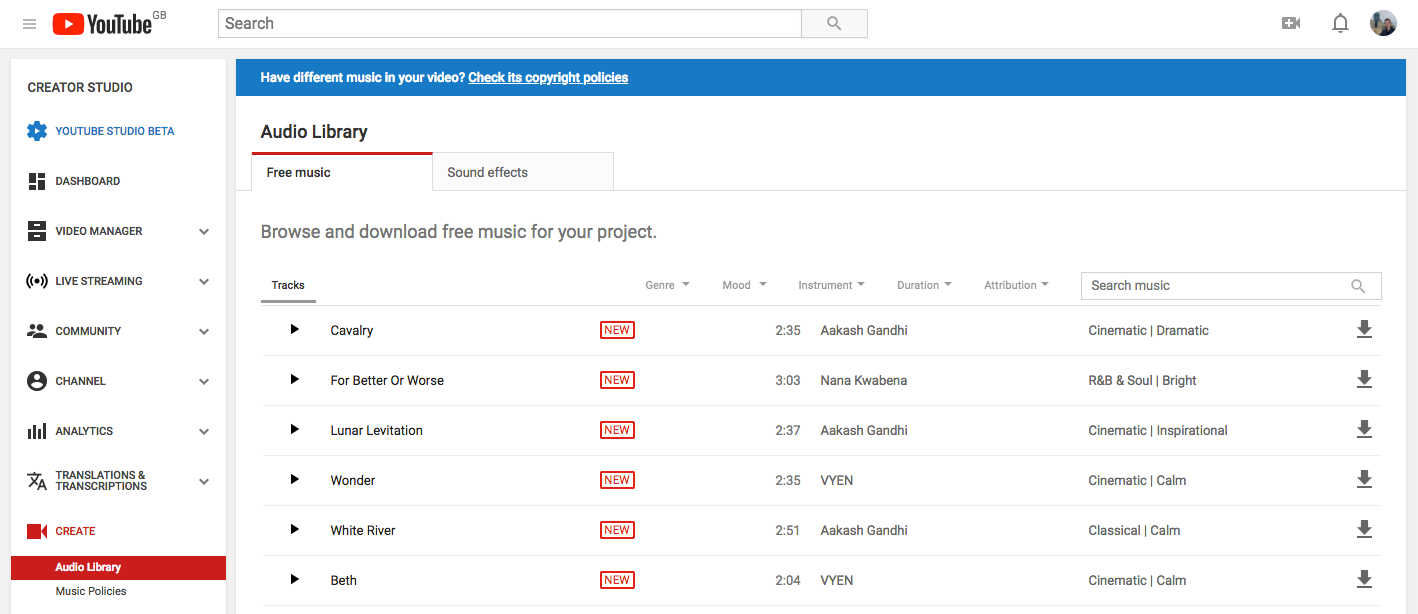The height and width of the screenshot is (614, 1418).
Task: Expand the Video Manager section
Action: click(x=203, y=231)
